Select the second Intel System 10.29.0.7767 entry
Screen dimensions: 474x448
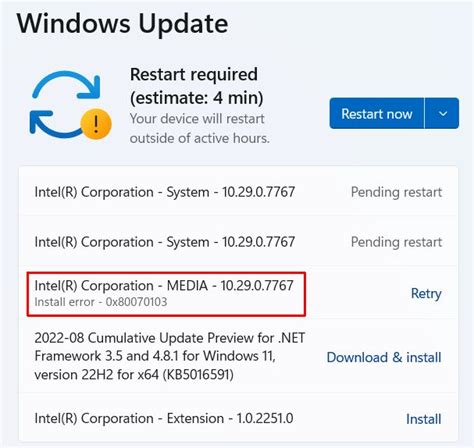click(x=165, y=242)
